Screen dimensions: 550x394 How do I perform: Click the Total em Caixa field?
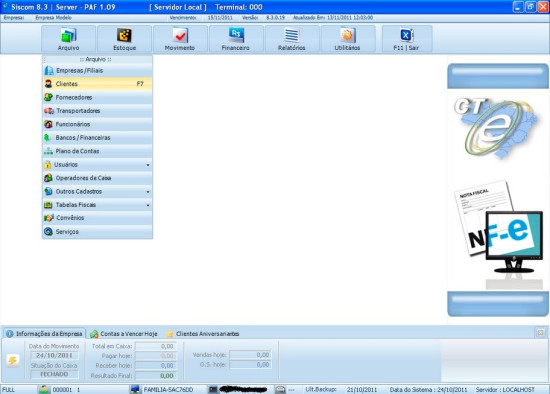(156, 346)
